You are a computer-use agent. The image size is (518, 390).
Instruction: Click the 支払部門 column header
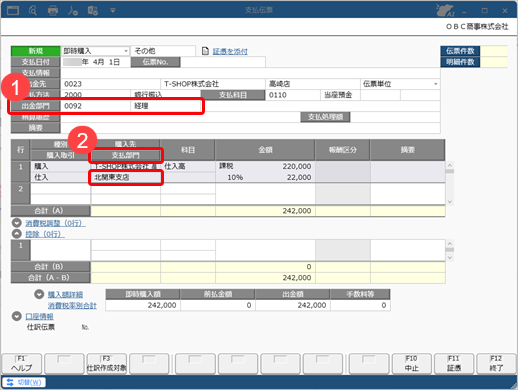pyautogui.click(x=125, y=155)
